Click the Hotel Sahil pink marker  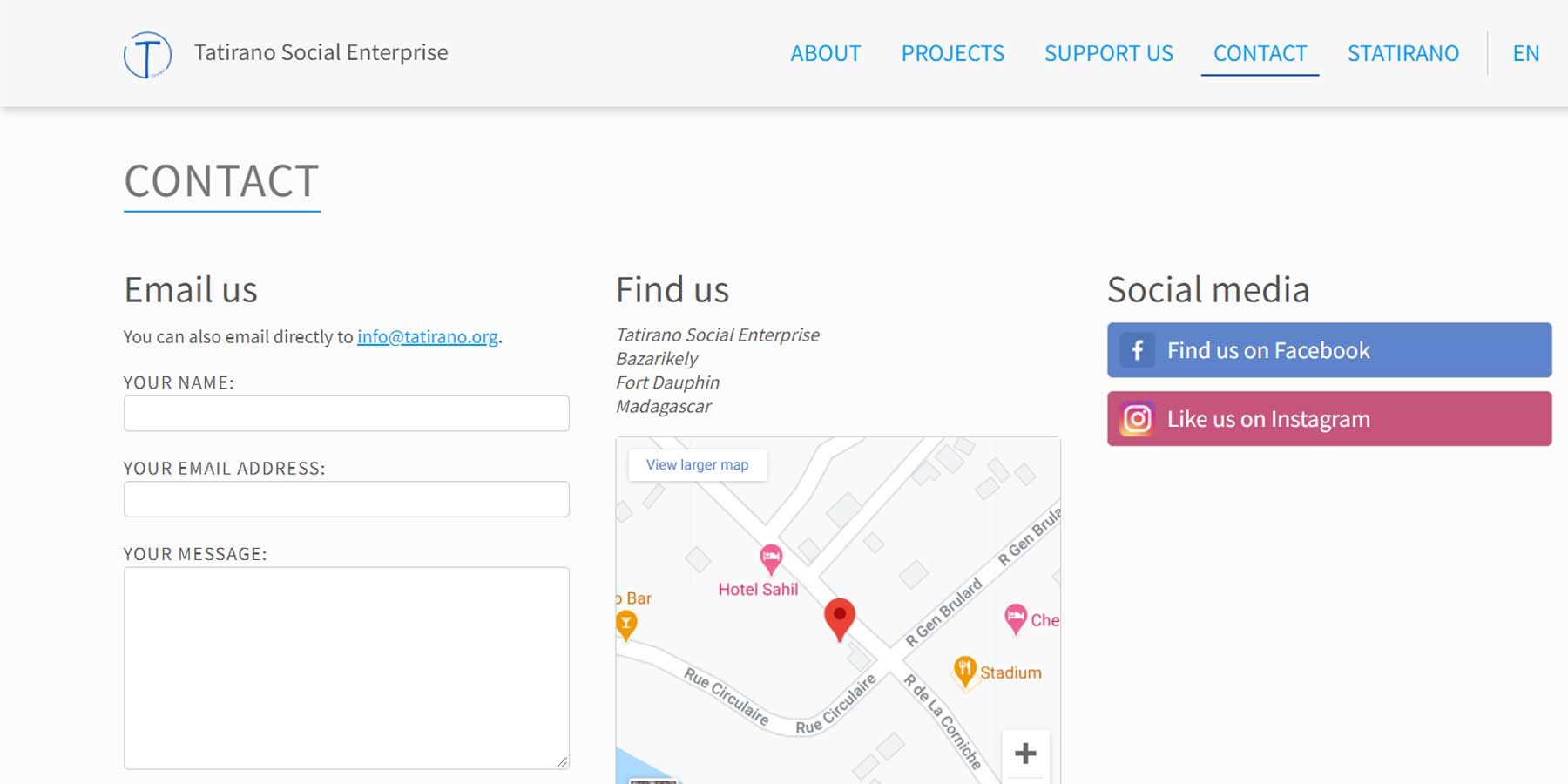pos(771,558)
